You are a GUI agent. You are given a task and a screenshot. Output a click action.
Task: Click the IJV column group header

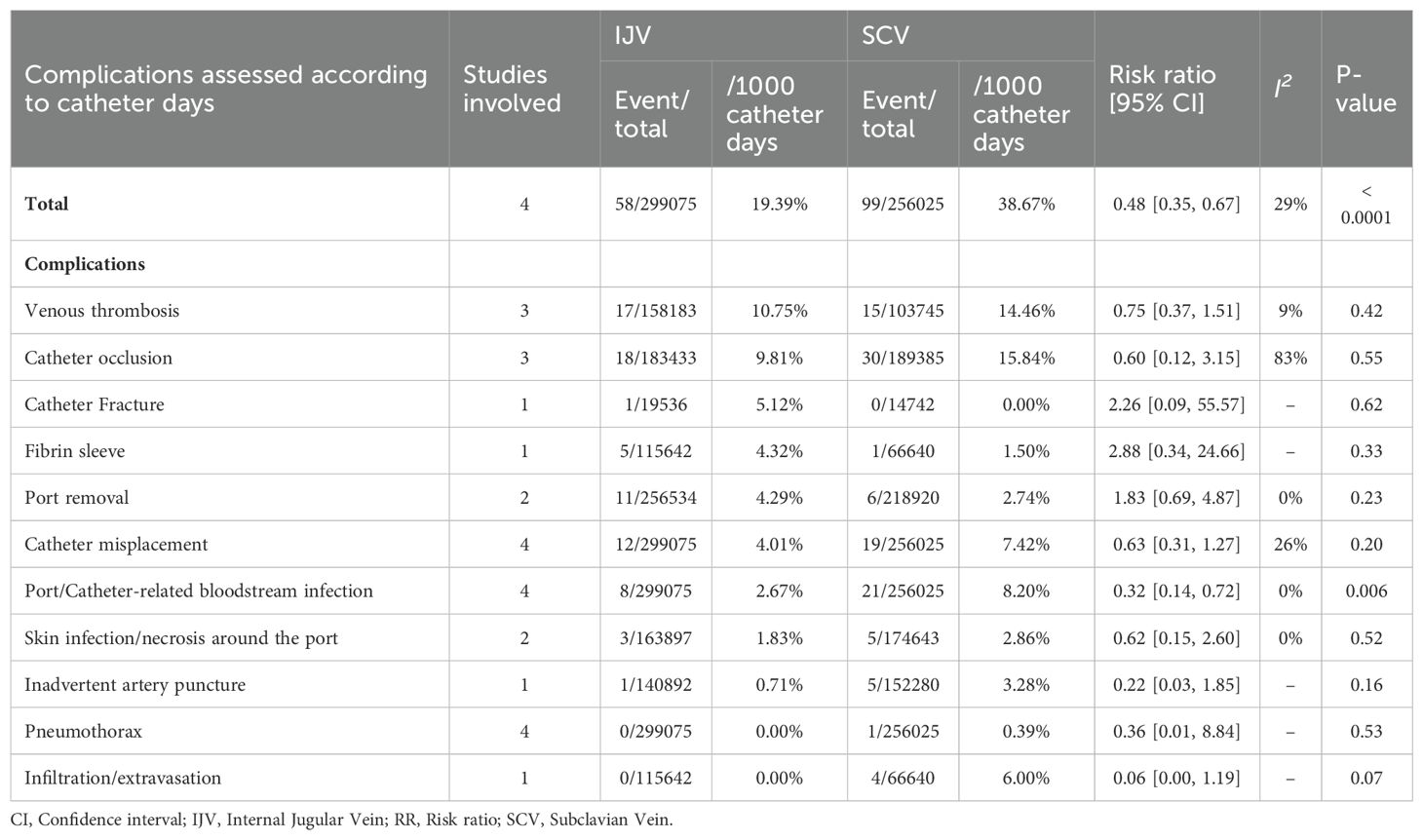[634, 36]
